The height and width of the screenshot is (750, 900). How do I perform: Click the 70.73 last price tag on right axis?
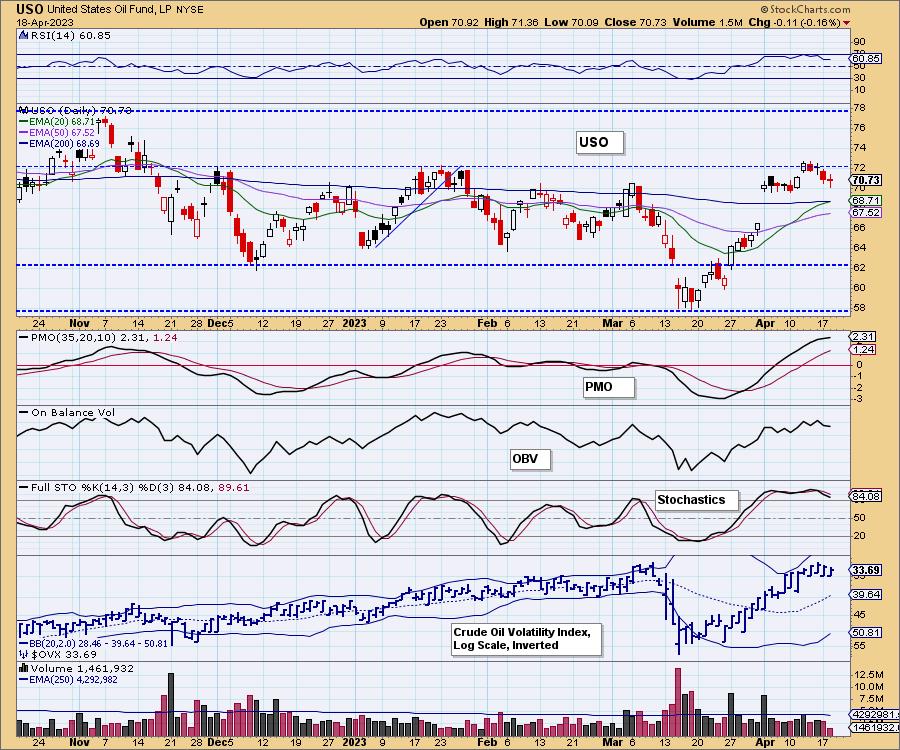(867, 180)
